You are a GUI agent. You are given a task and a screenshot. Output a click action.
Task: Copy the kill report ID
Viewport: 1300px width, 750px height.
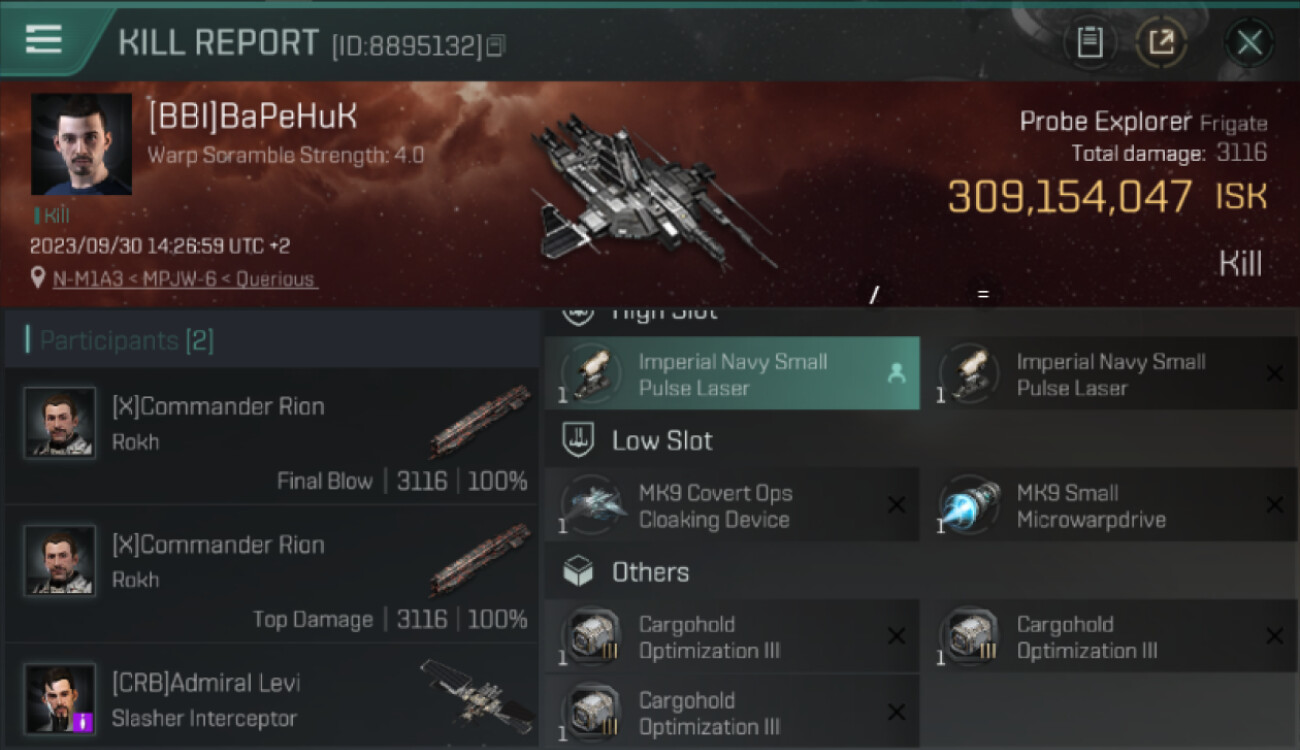(497, 45)
